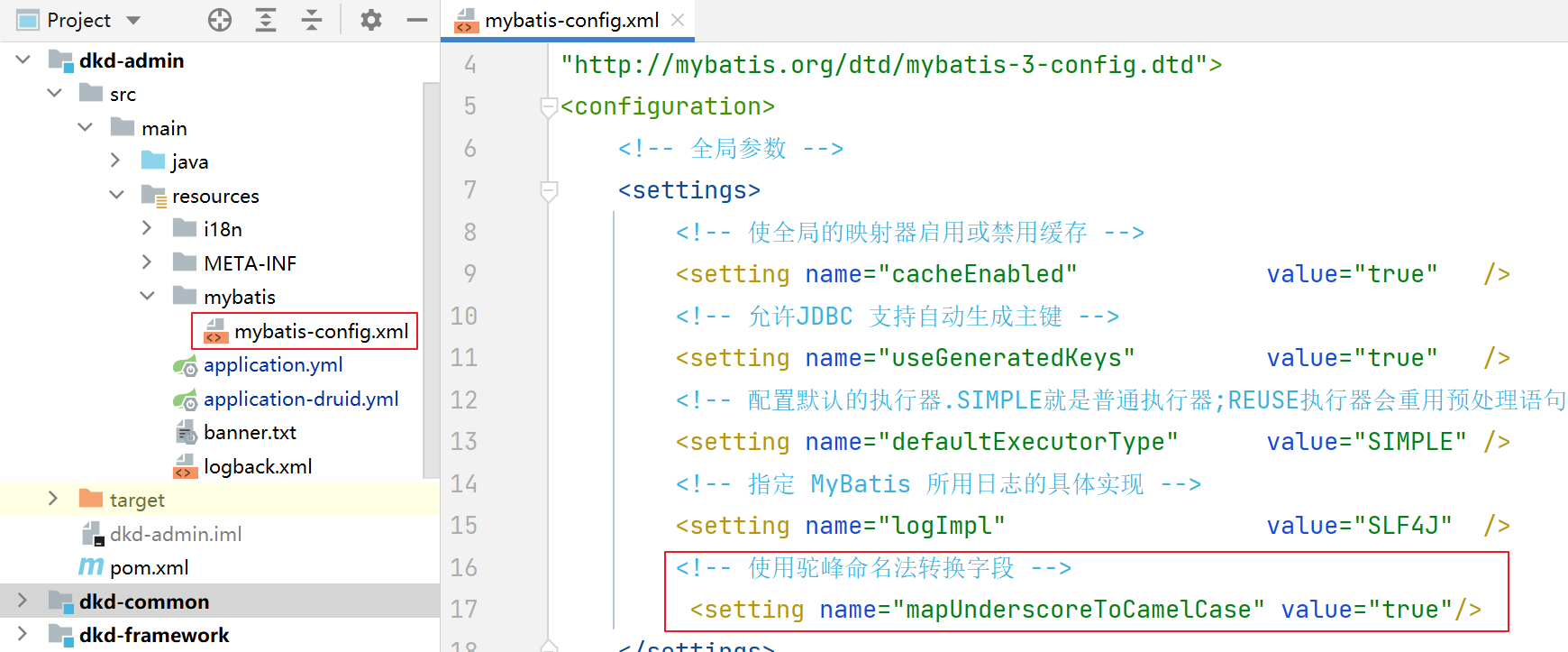Expand the dkd-framework module
Viewport: 1568px width, 652px height.
click(23, 635)
